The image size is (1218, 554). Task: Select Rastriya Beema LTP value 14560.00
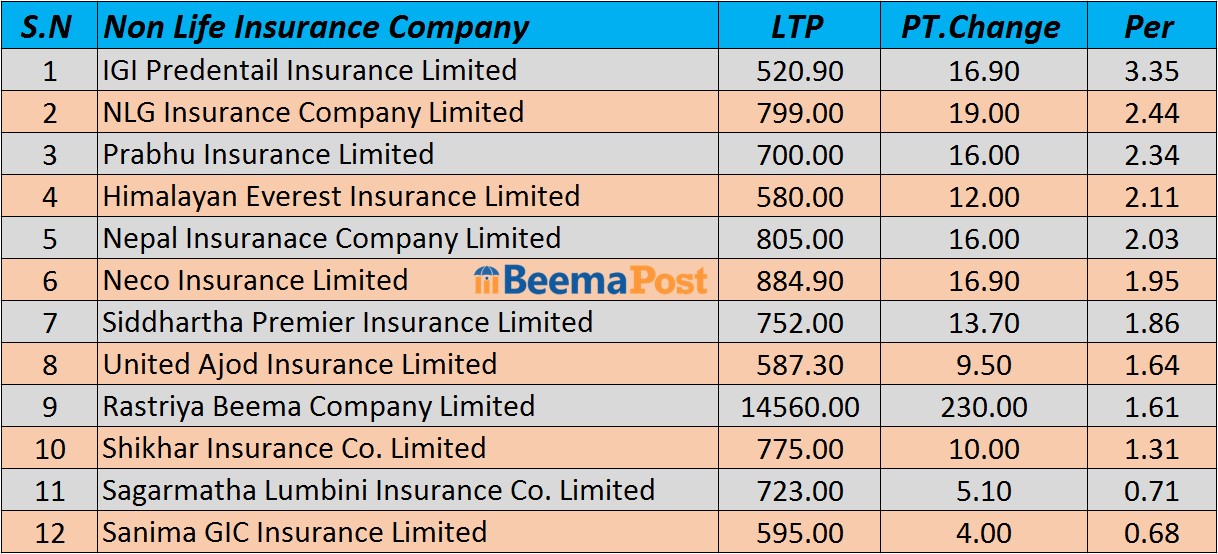point(799,407)
